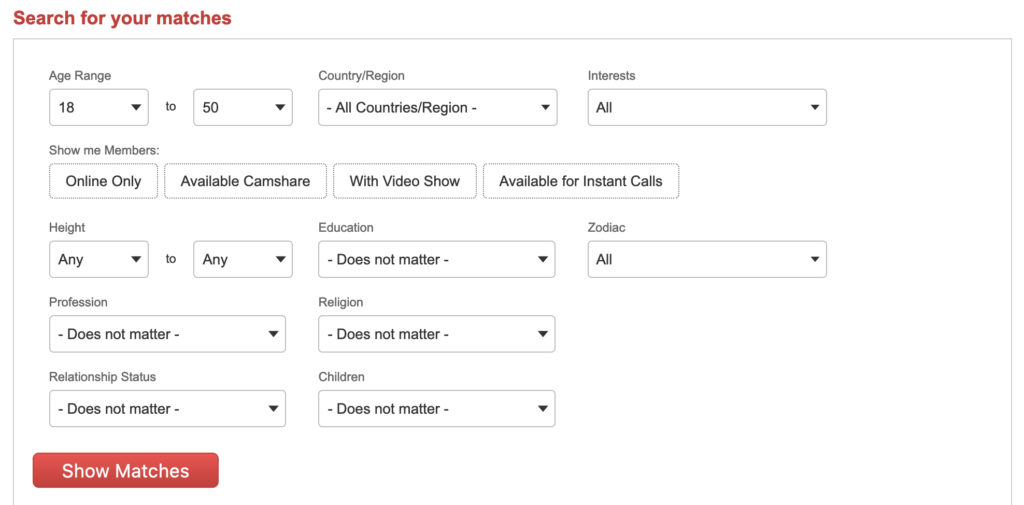Click the 'Relationship Status' label text

pyautogui.click(x=103, y=377)
